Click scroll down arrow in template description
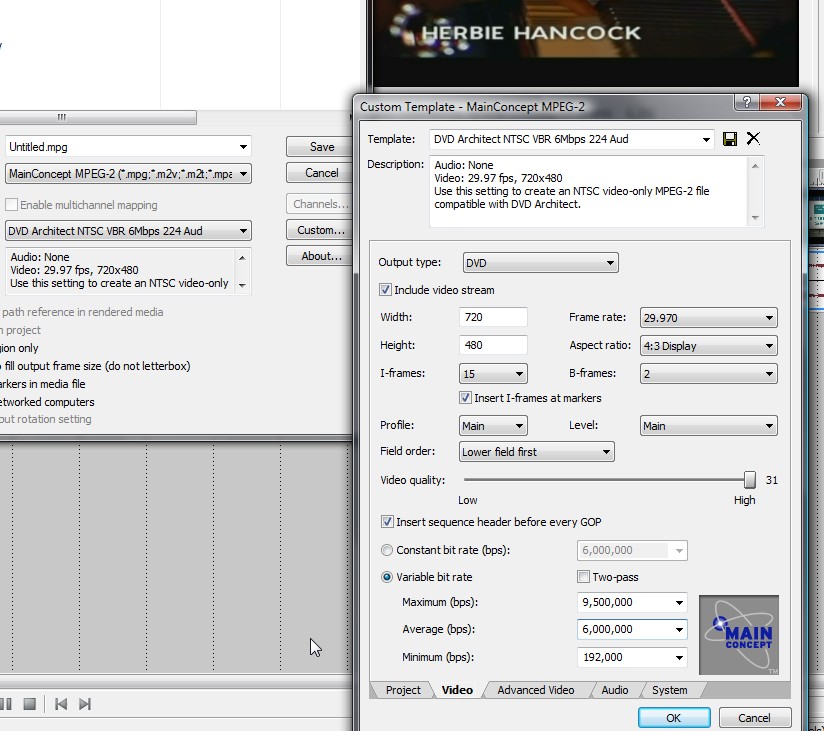The height and width of the screenshot is (731, 824). click(755, 218)
